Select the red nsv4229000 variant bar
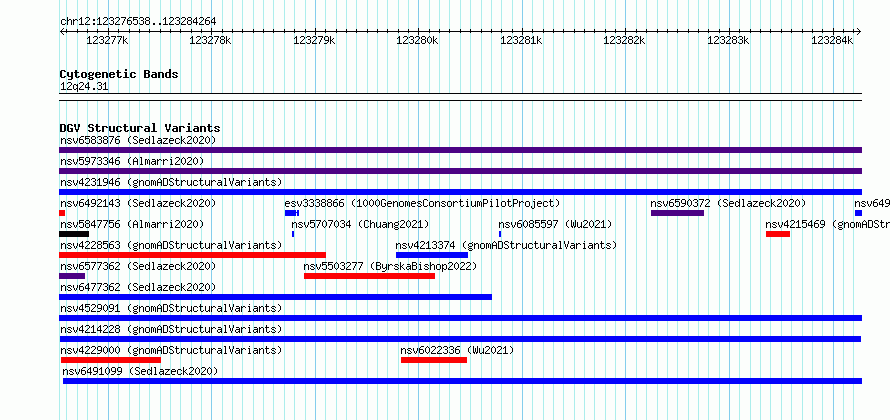This screenshot has width=890, height=420. tap(111, 360)
